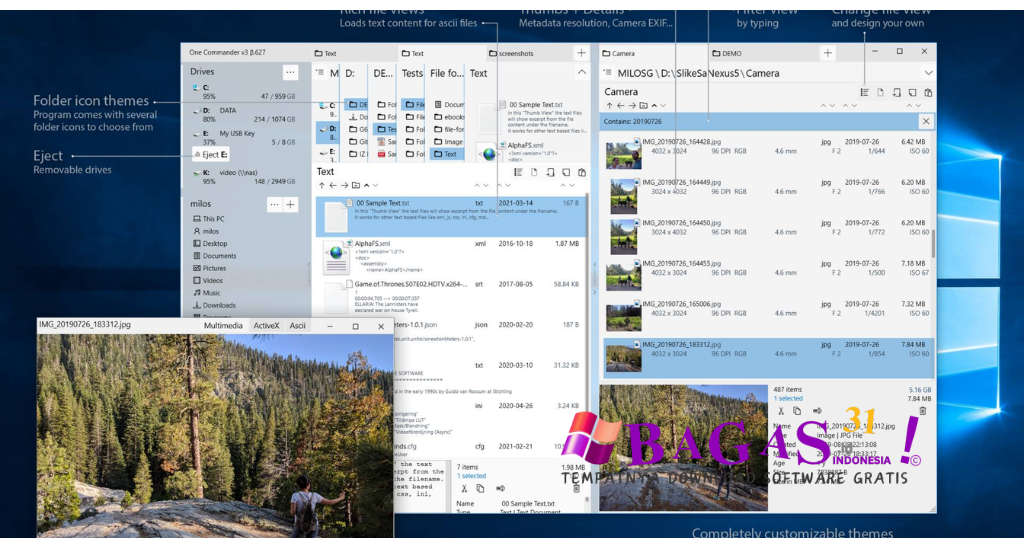Change file view layout in Camera pane
1024x538 pixels.
pyautogui.click(x=864, y=93)
